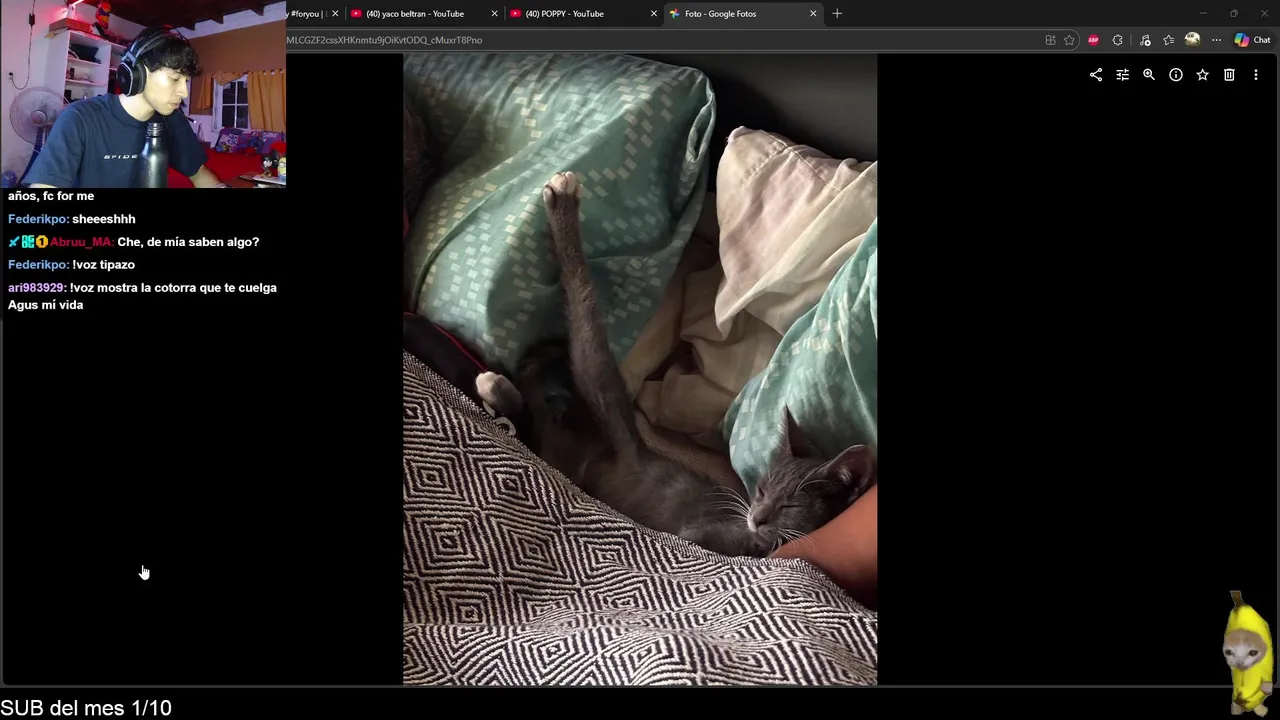Show photo info panel

coord(1176,75)
